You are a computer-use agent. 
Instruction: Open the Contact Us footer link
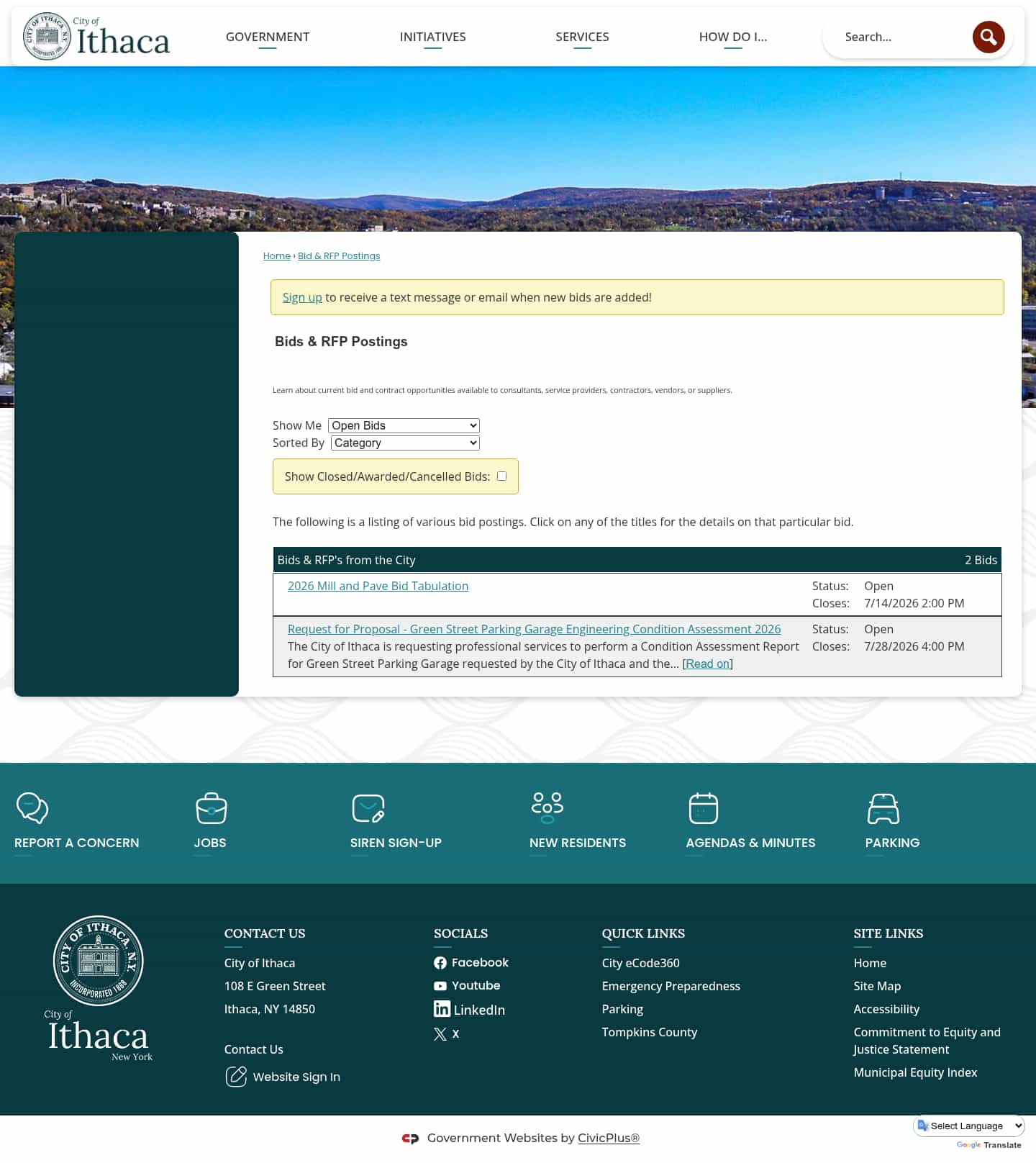(254, 1049)
